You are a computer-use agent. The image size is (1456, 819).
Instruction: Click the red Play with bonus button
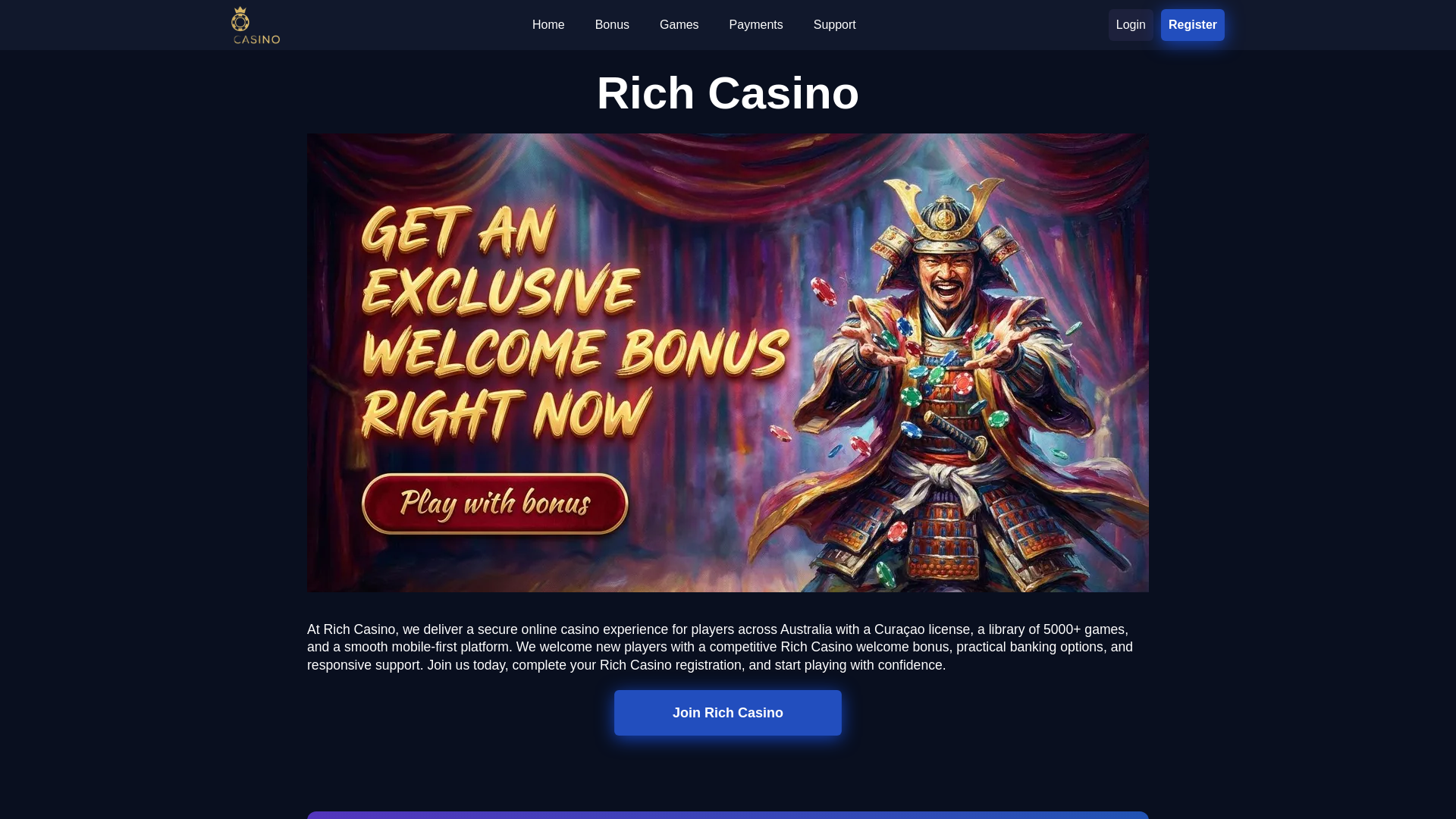click(495, 504)
